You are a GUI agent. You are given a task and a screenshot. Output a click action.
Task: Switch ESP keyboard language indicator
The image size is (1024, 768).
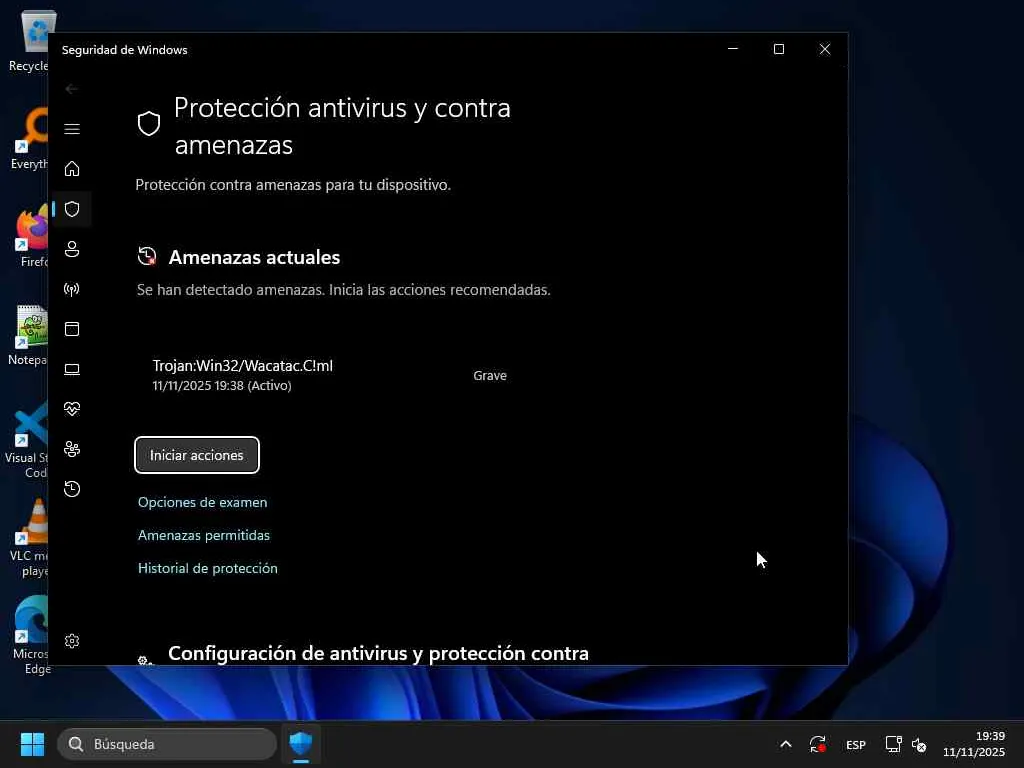[856, 745]
